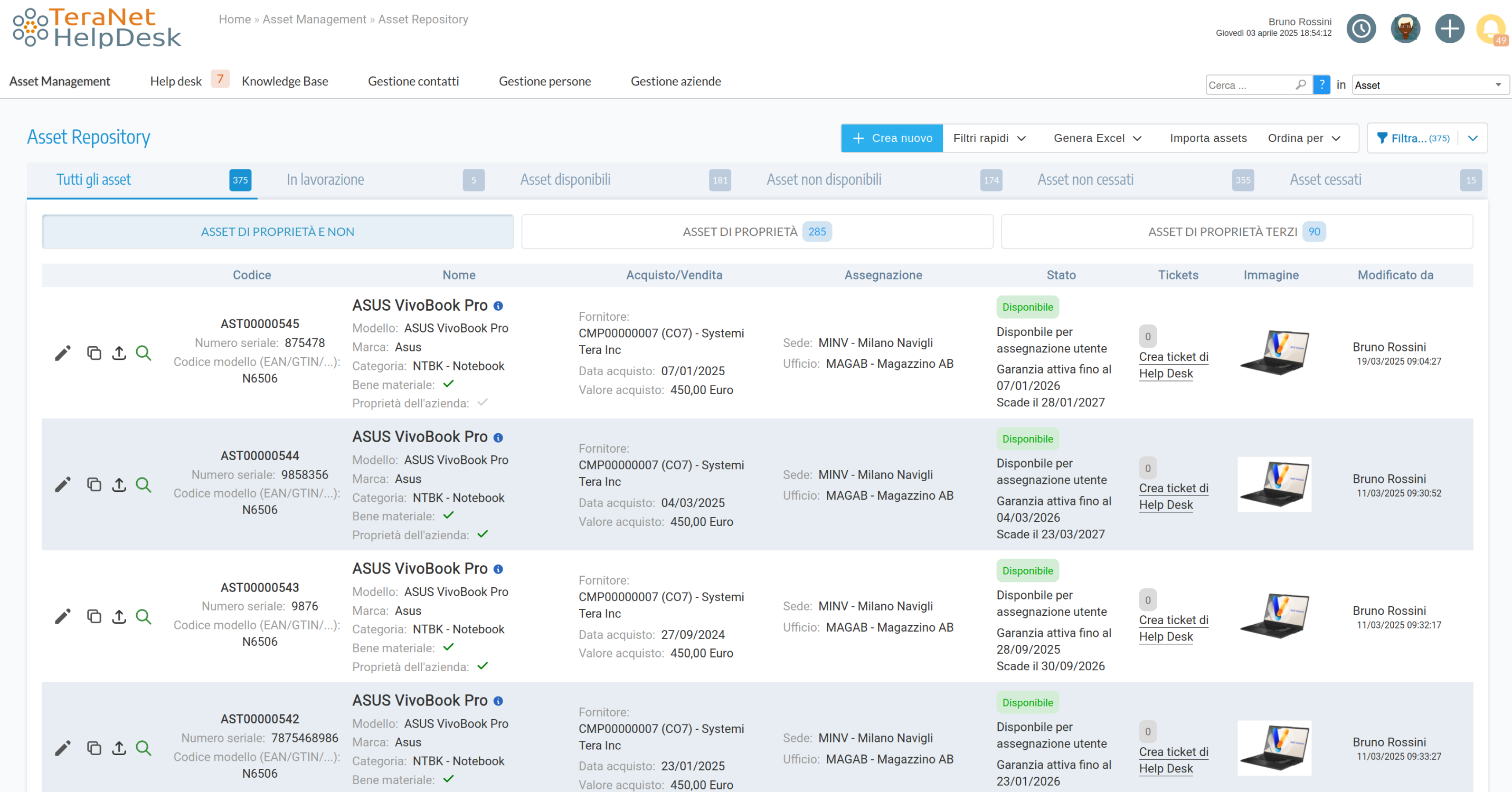
Task: Select ASSET DI PROPRIETÀ TERZI 90 toggle
Action: tap(1237, 232)
